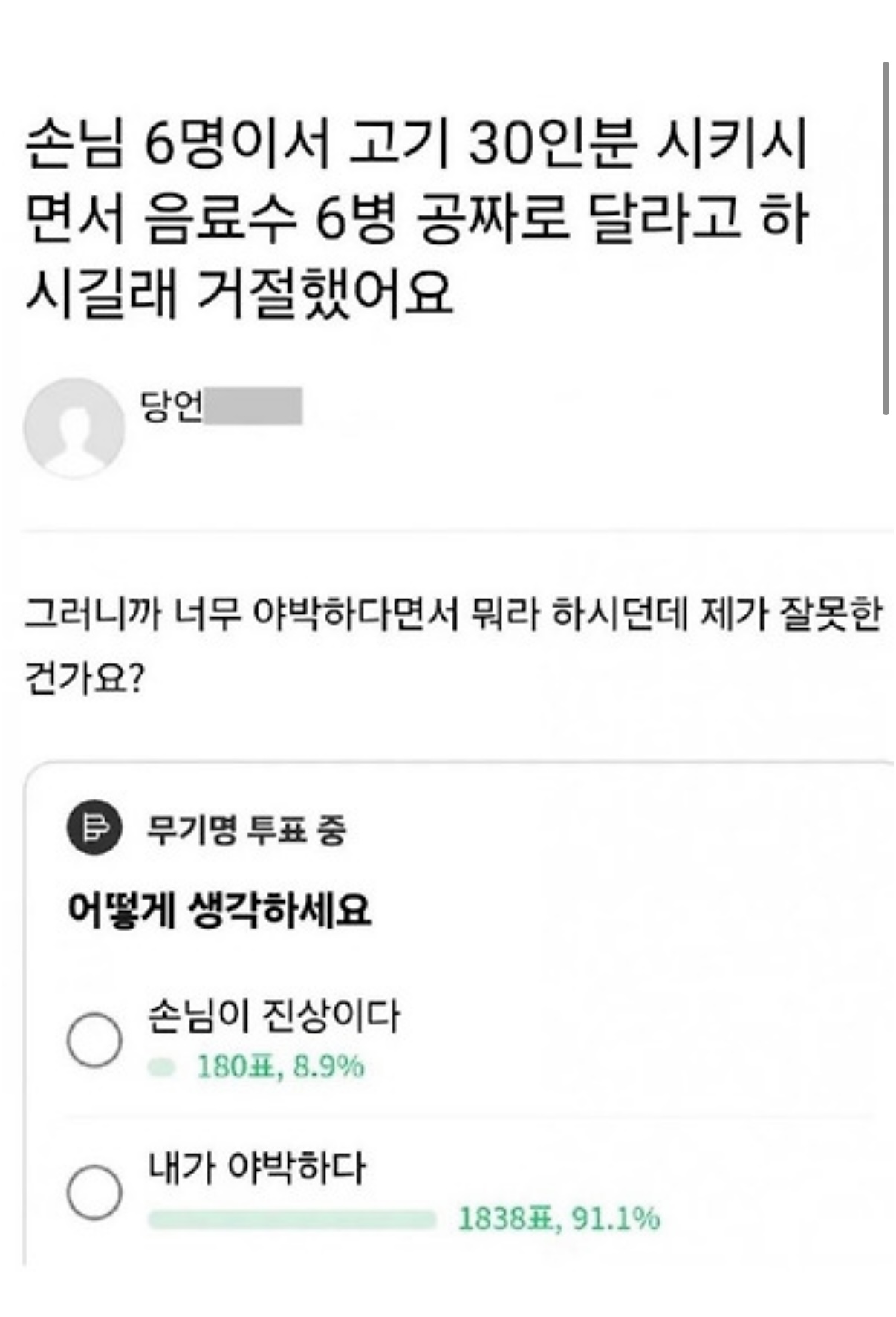Screen dimensions: 896x1317
Task: Click the 1838표 result bar
Action: click(291, 1219)
